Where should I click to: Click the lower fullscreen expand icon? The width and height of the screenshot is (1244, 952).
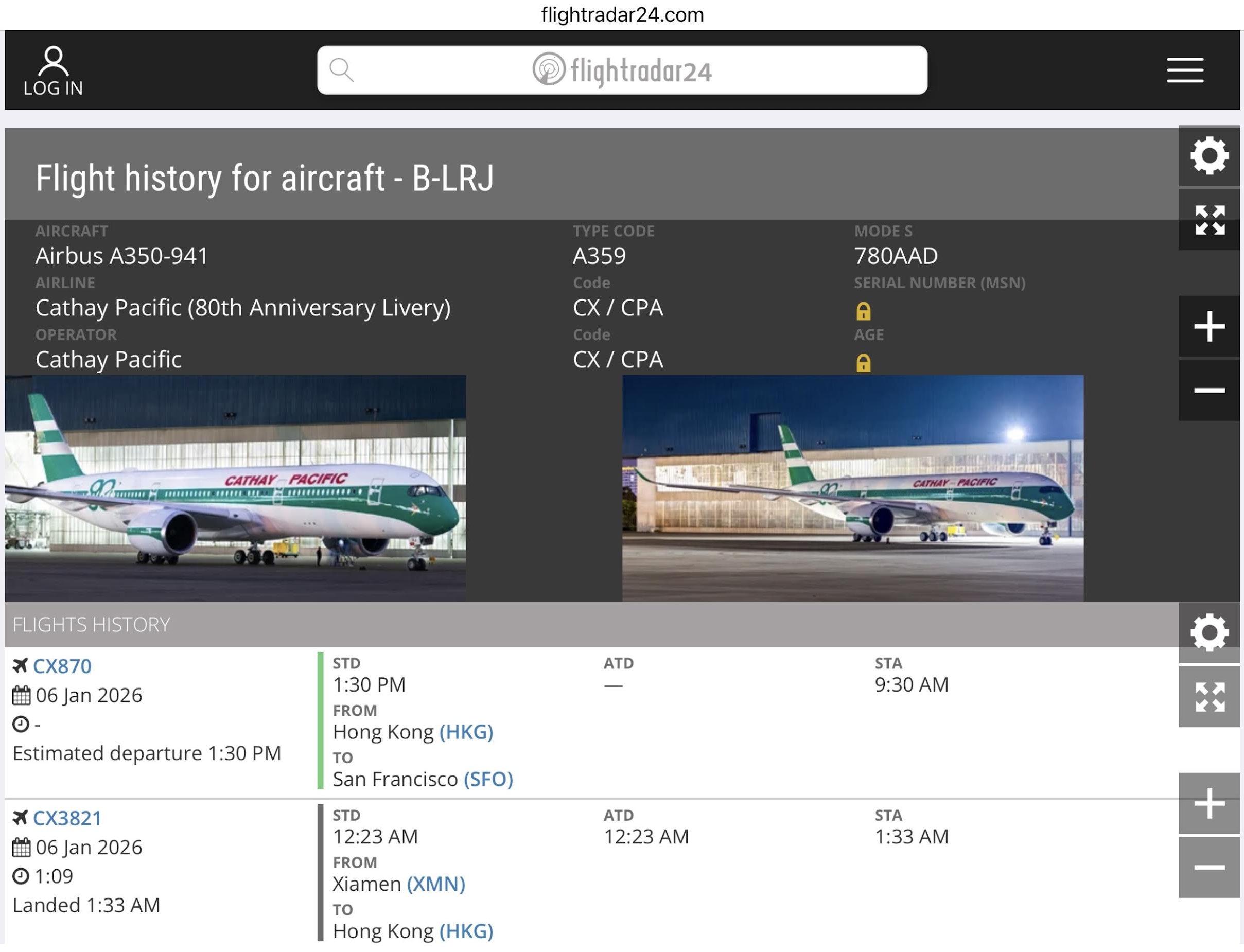pyautogui.click(x=1208, y=696)
